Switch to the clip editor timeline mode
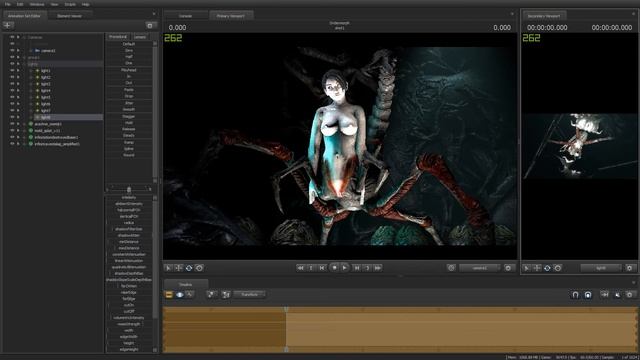 (x=169, y=295)
